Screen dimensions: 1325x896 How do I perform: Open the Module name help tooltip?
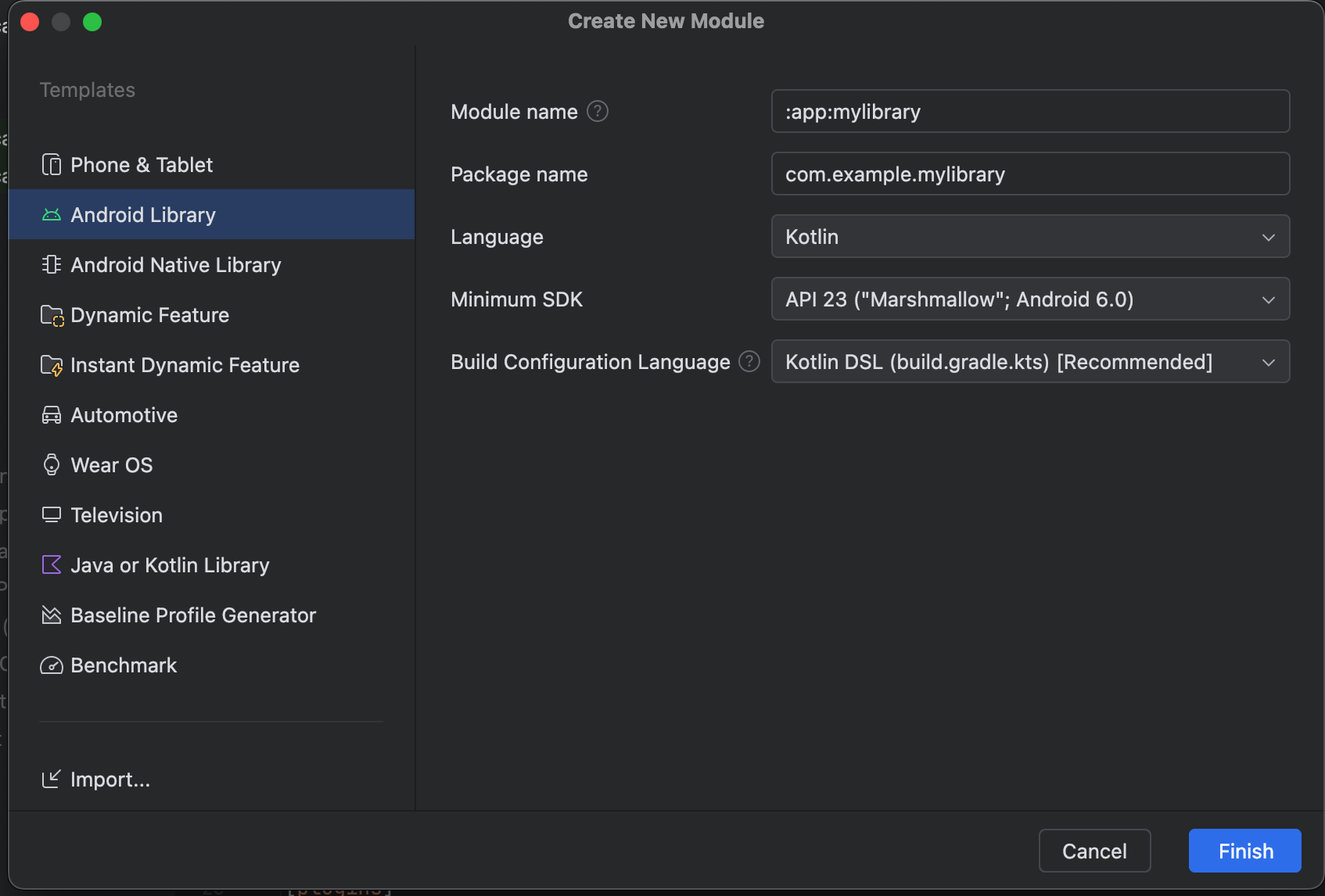[596, 111]
